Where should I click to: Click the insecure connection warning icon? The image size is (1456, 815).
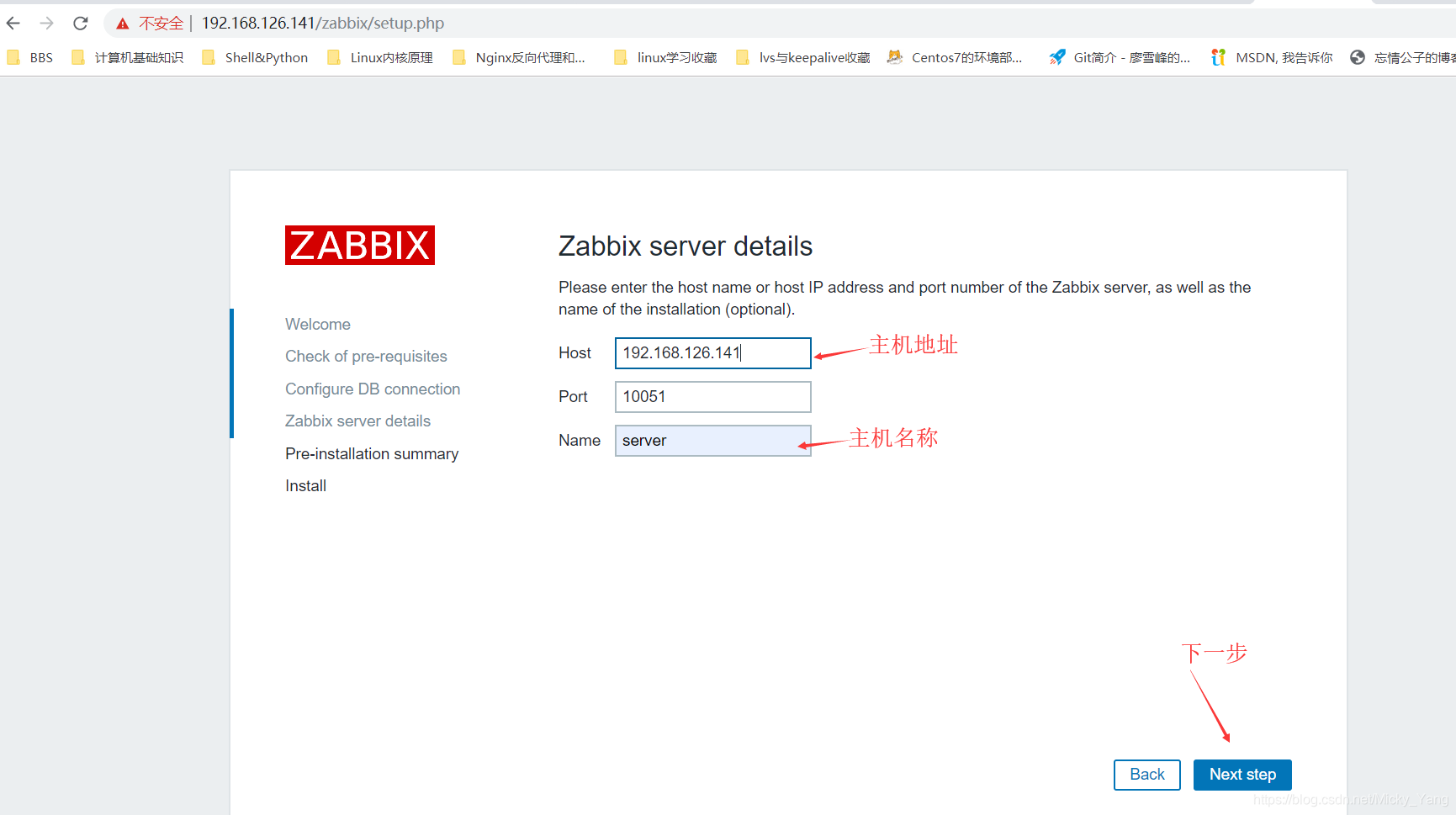point(123,24)
